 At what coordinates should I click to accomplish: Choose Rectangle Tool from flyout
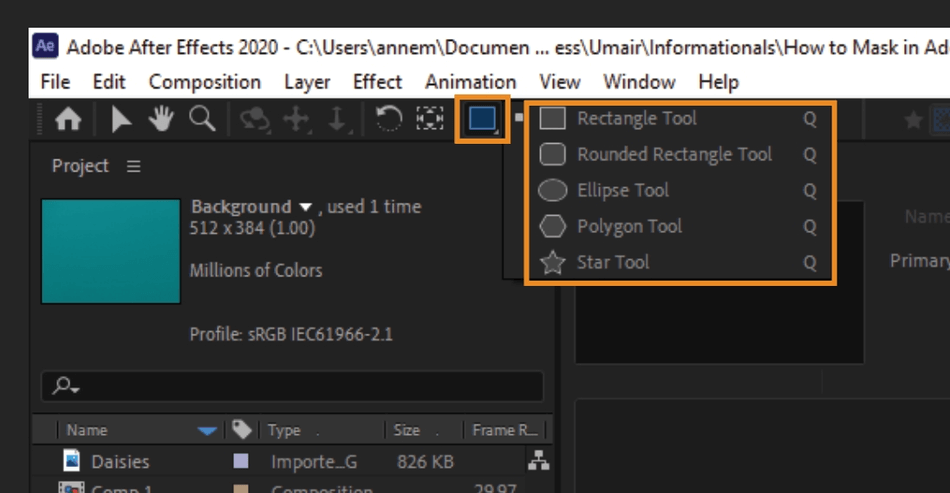pyautogui.click(x=679, y=119)
